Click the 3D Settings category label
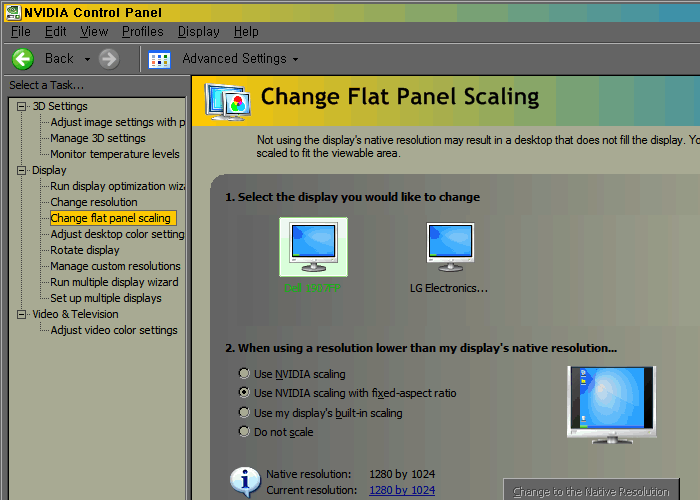This screenshot has width=700, height=500. click(60, 106)
